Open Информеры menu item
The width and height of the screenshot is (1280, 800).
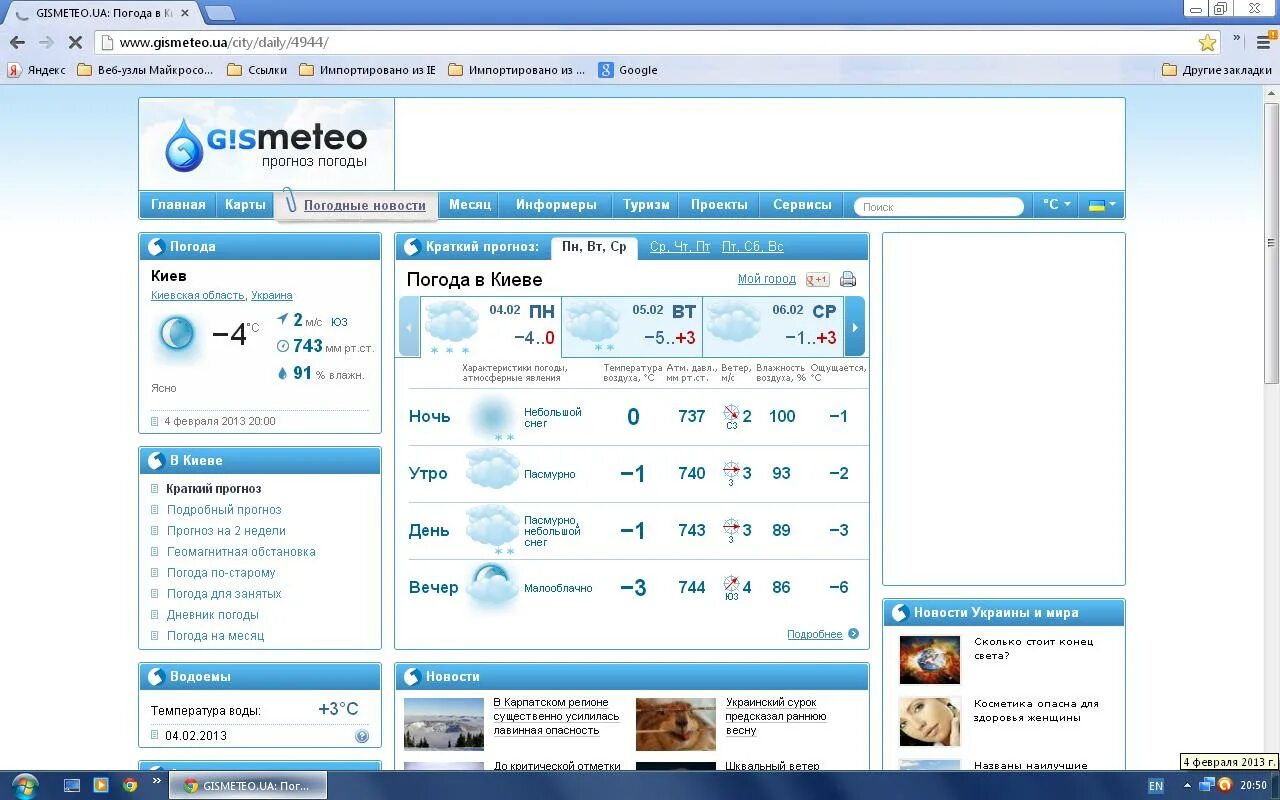[556, 204]
